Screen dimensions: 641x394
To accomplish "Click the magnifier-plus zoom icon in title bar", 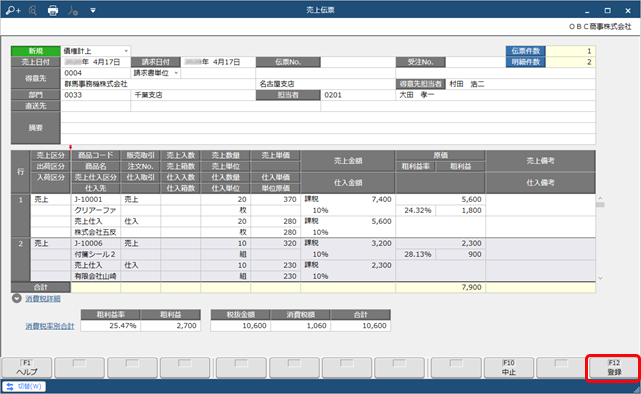I will coord(13,10).
